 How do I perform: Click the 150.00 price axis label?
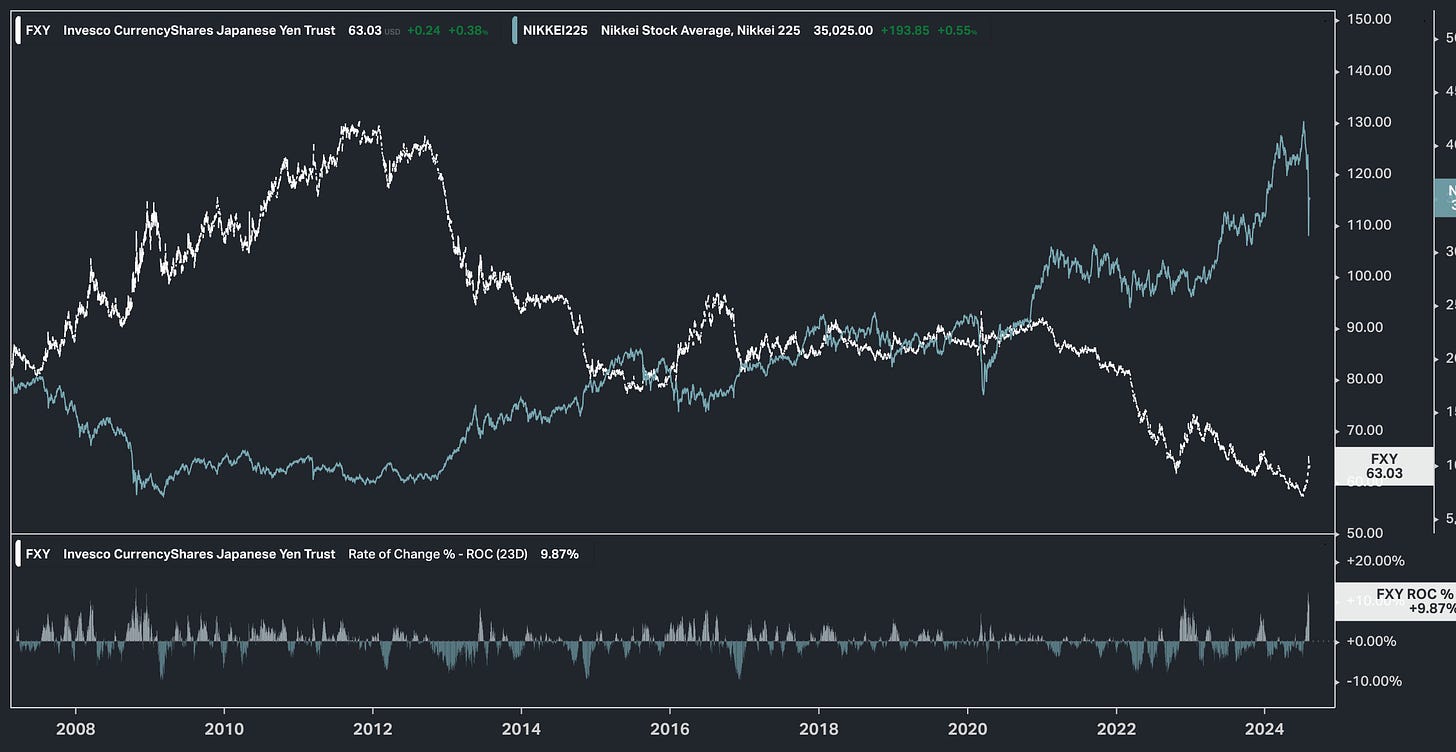tap(1369, 19)
